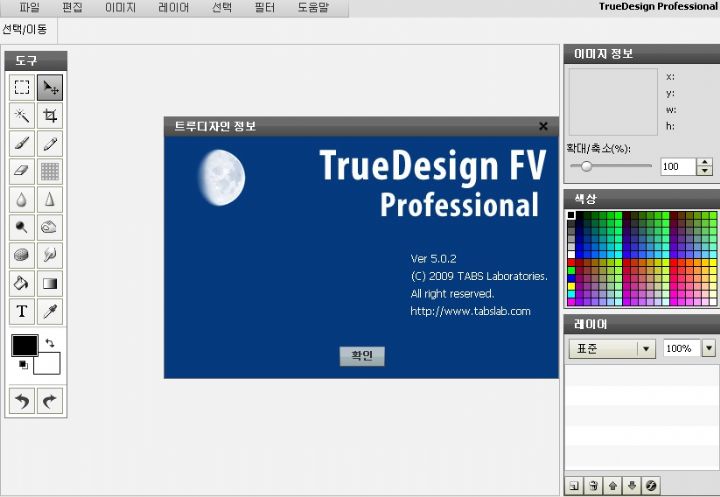720x497 pixels.
Task: Click the black foreground color swatch
Action: click(25, 345)
